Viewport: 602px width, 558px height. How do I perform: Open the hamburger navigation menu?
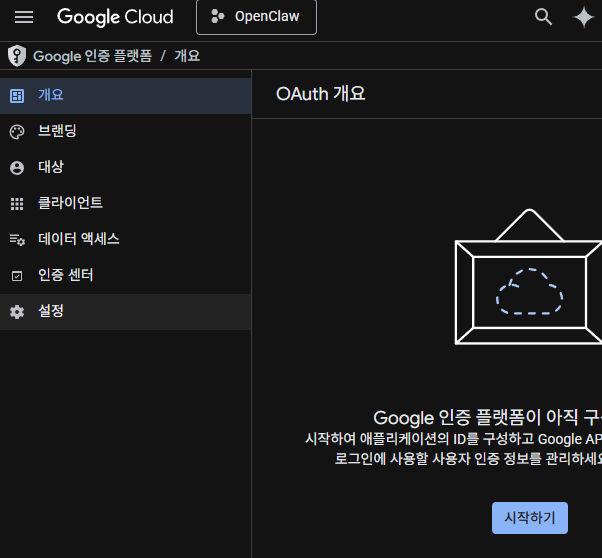24,17
